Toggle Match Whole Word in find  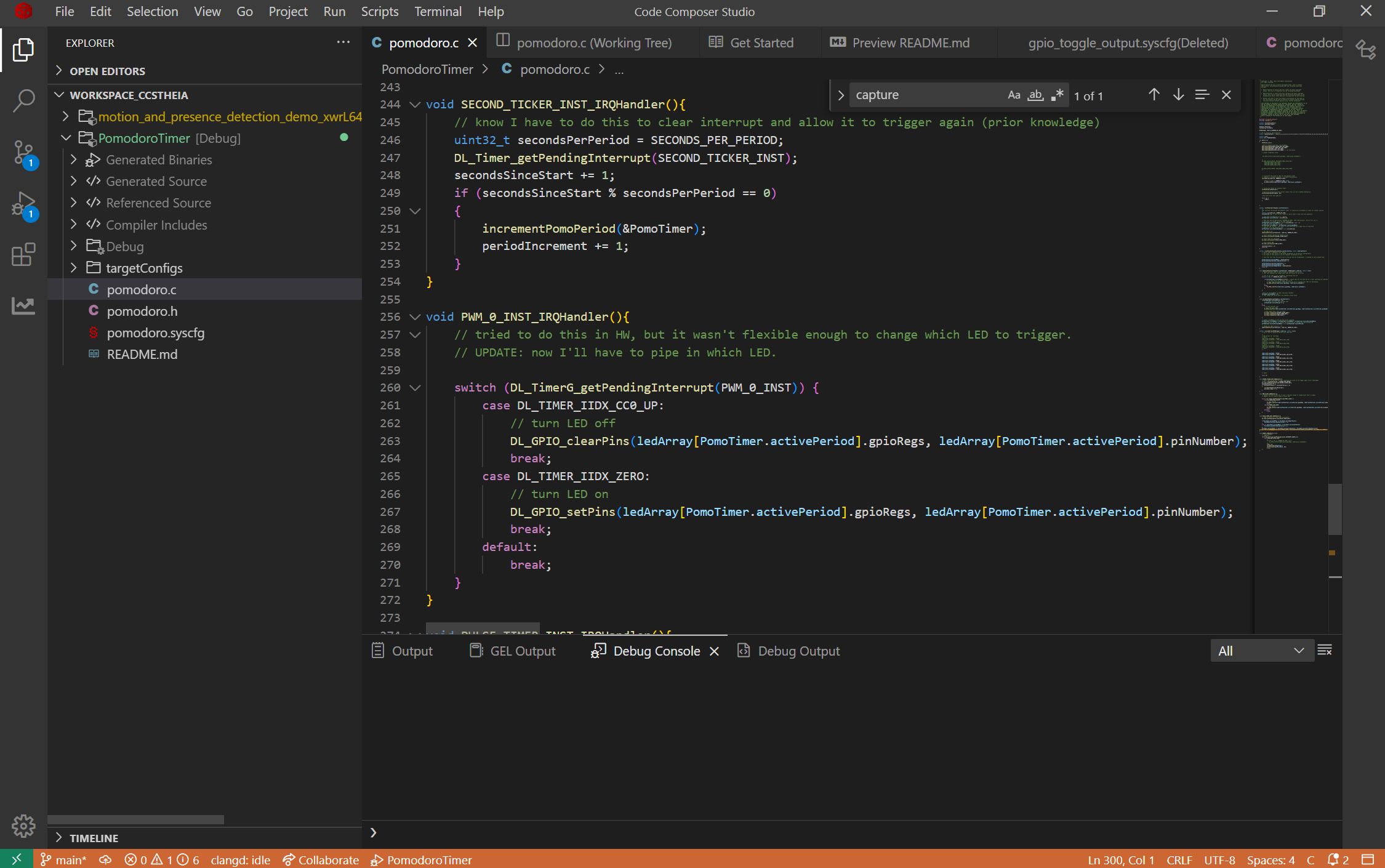coord(1035,95)
